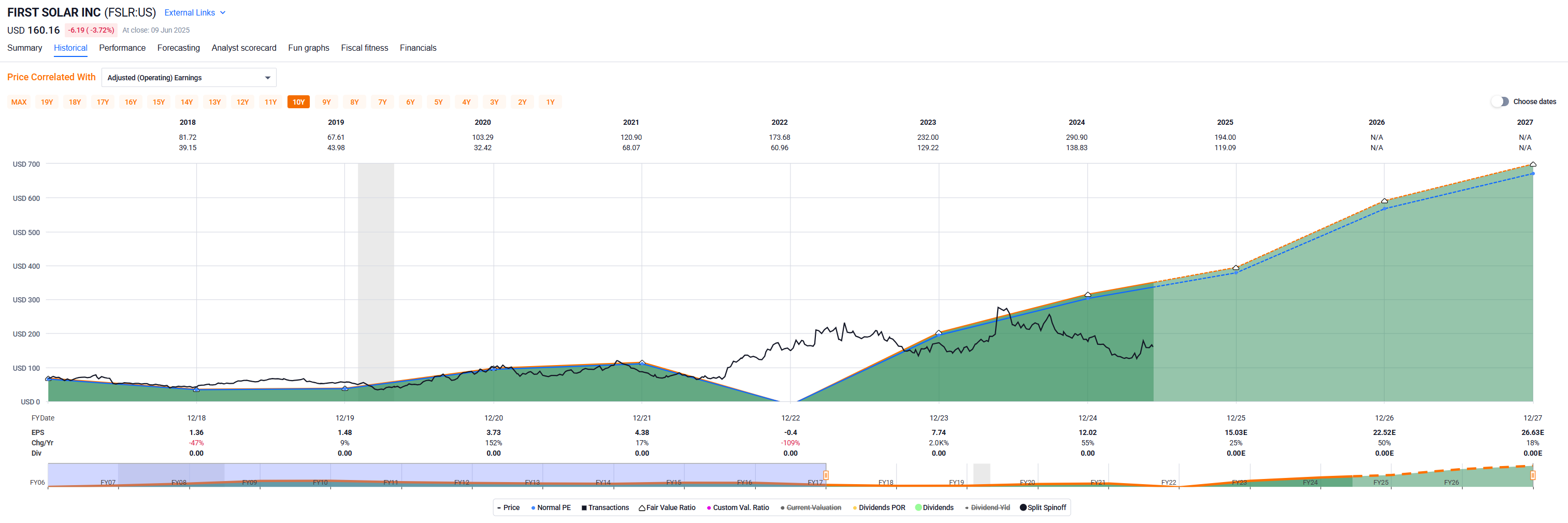The image size is (1568, 523).
Task: Toggle Split Spinoff legend item
Action: [x=1043, y=508]
